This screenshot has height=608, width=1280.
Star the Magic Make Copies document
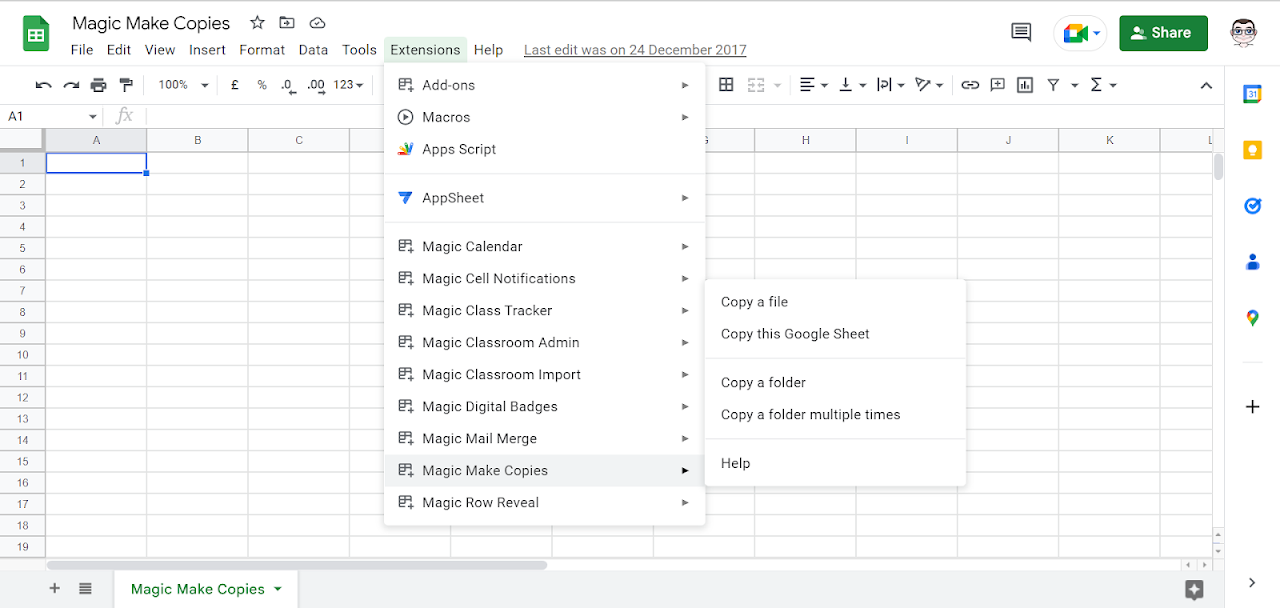click(257, 23)
